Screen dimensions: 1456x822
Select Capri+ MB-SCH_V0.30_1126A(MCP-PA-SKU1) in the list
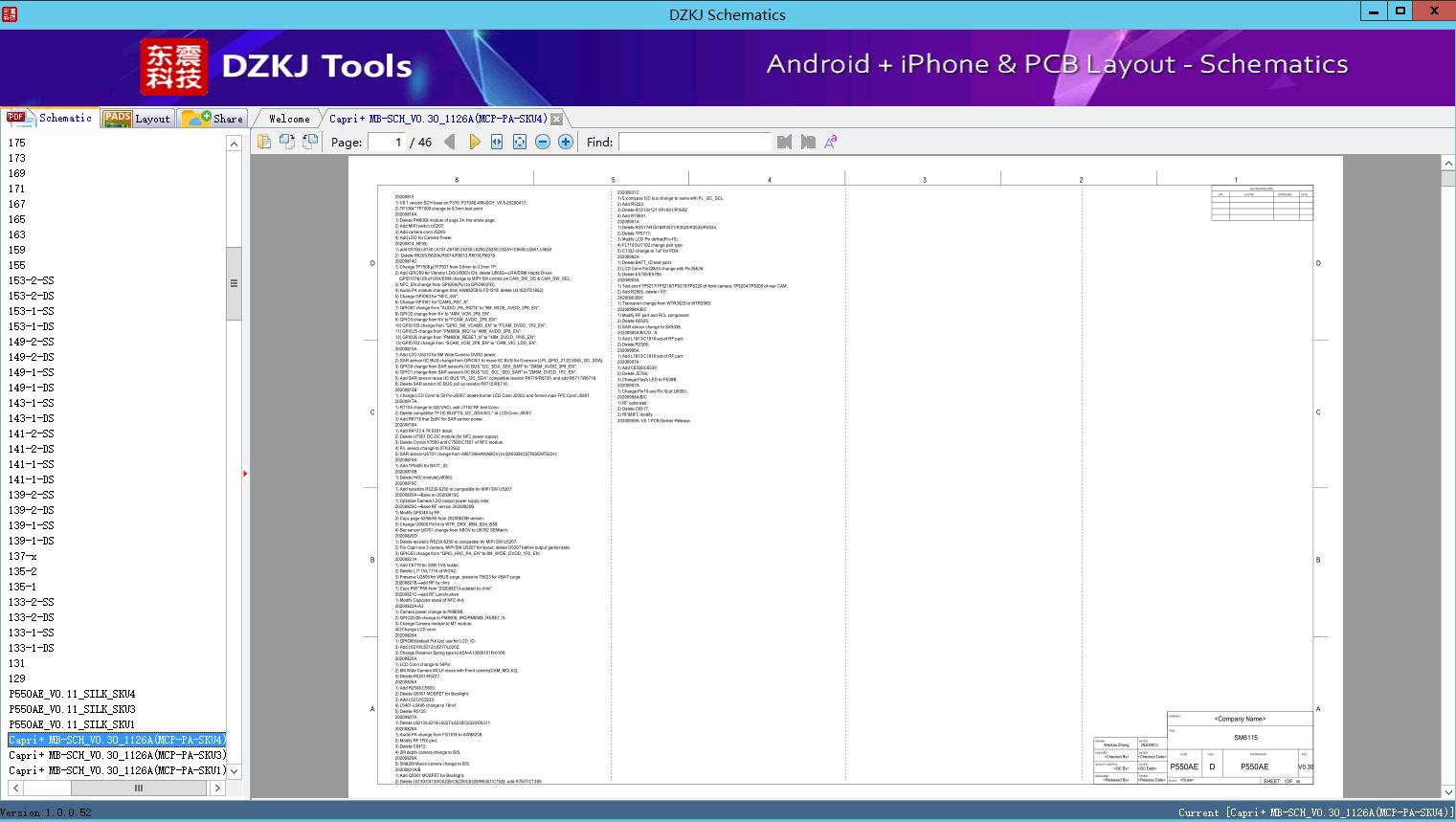click(x=117, y=770)
